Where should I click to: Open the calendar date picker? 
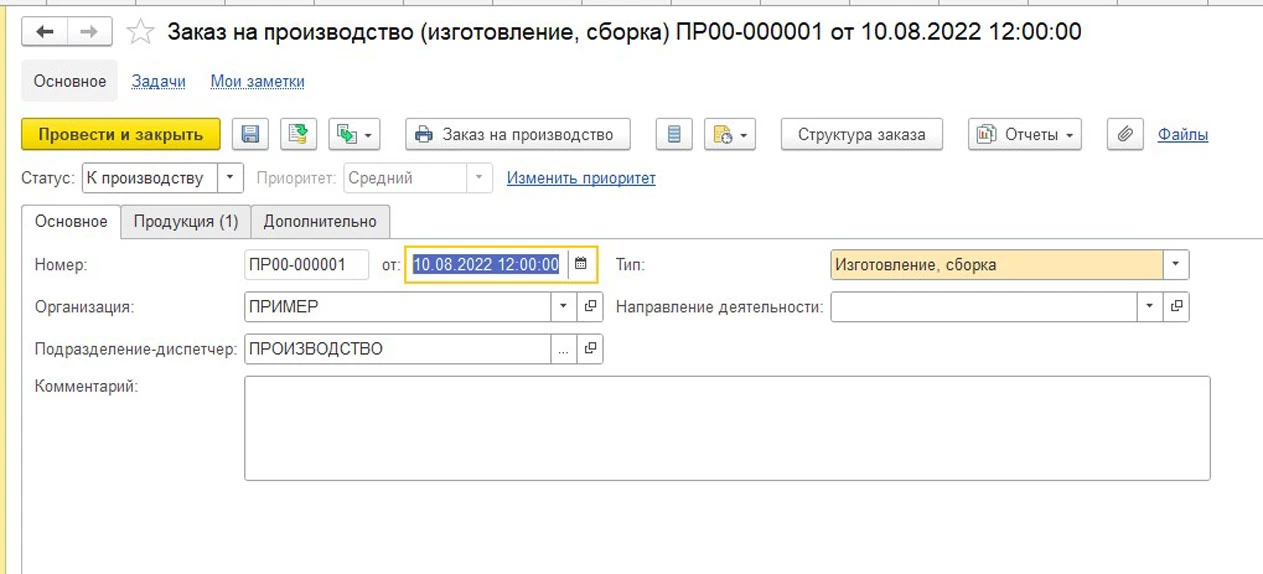click(581, 265)
